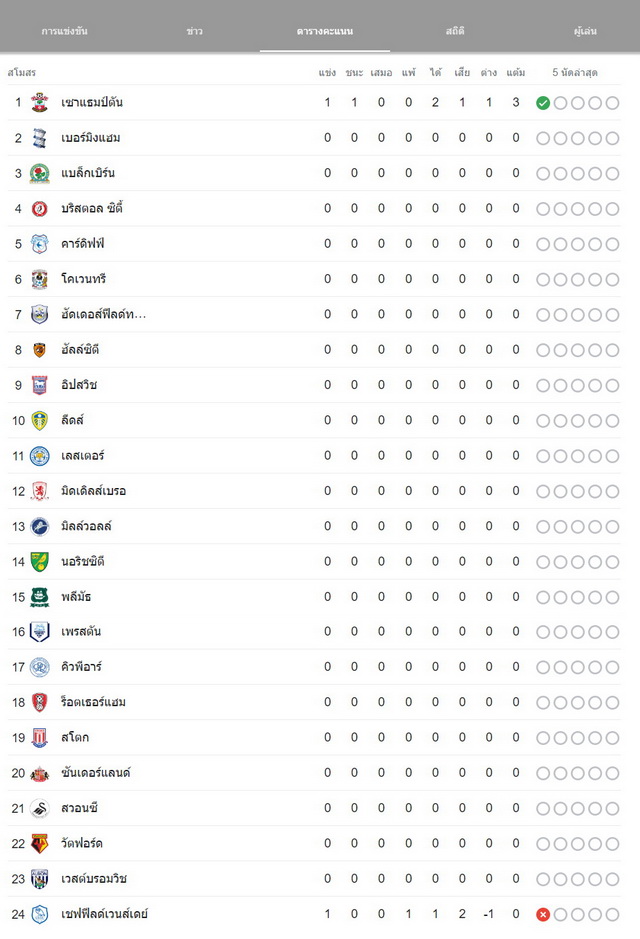Open the truncated ฮัดเดอส์ฟิลด์ team row
Screen dimensions: 640x939
314,314
